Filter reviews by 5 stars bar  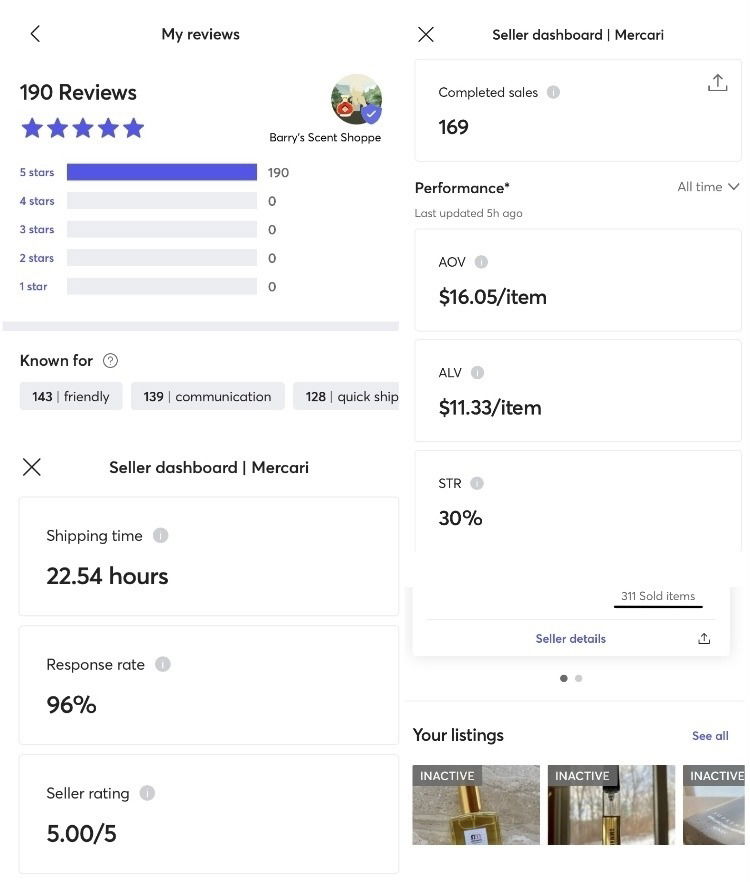point(162,172)
